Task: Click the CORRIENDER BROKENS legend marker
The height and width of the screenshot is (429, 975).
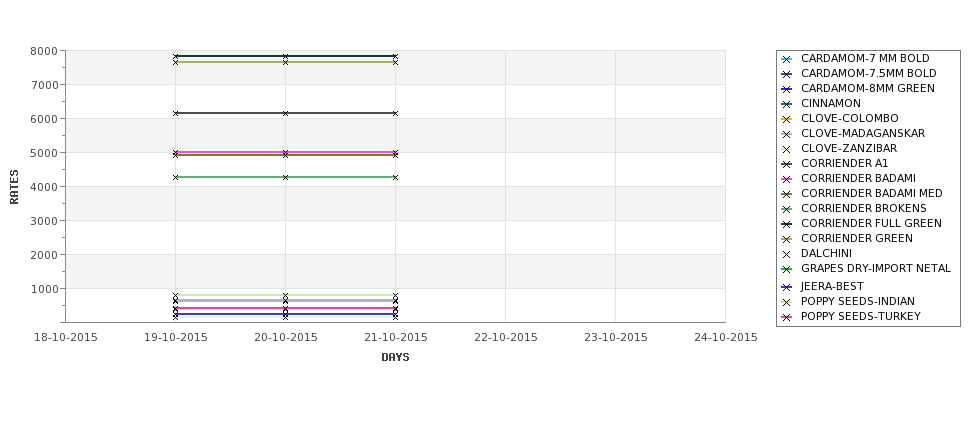Action: tap(787, 210)
